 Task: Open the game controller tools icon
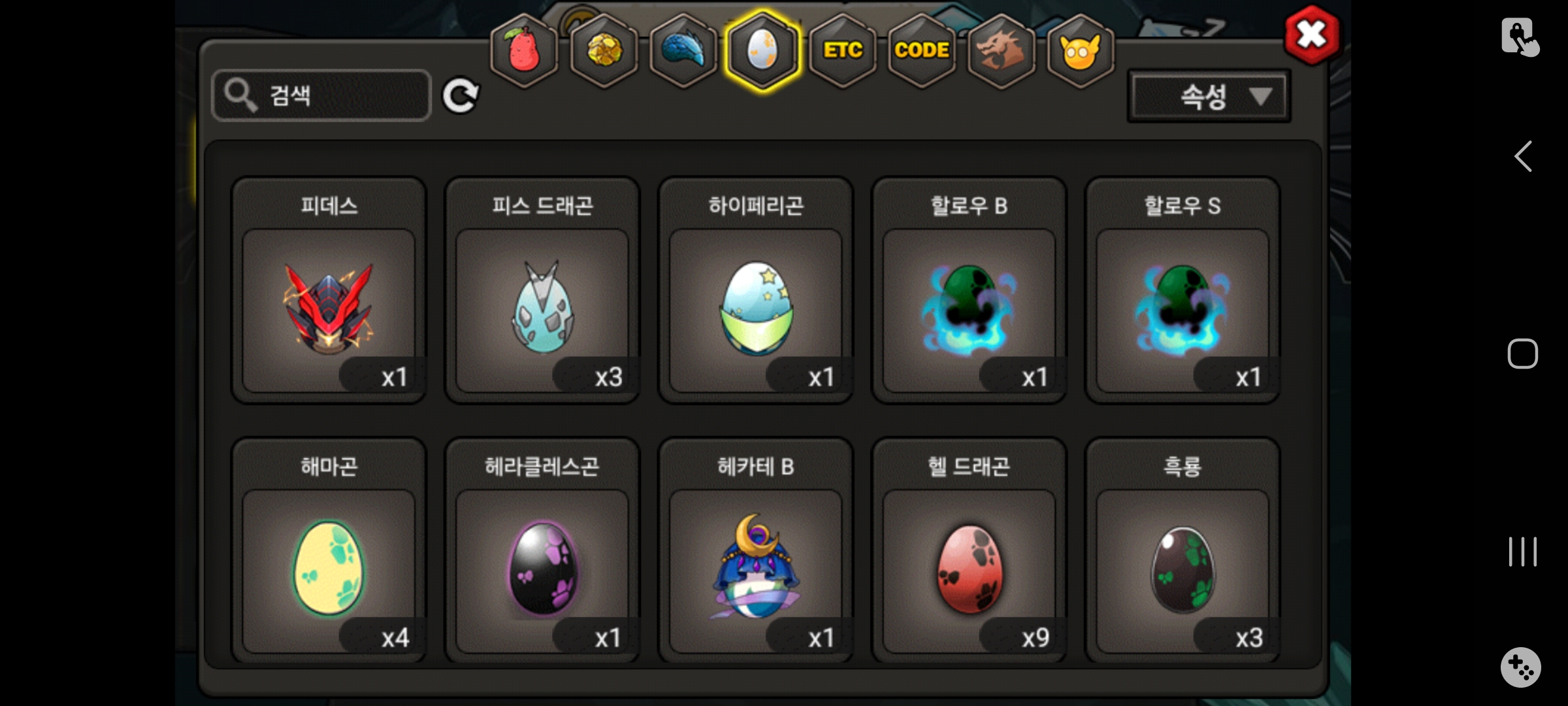[x=1521, y=667]
